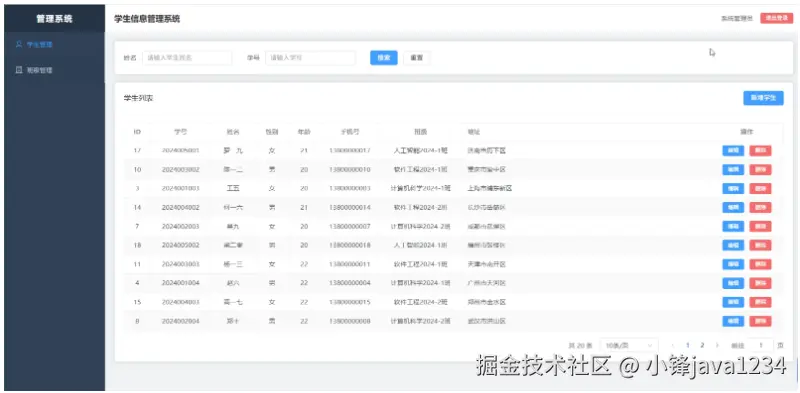Click address cell 郑州市金水区
Screen dimensions: 800x393
487,302
